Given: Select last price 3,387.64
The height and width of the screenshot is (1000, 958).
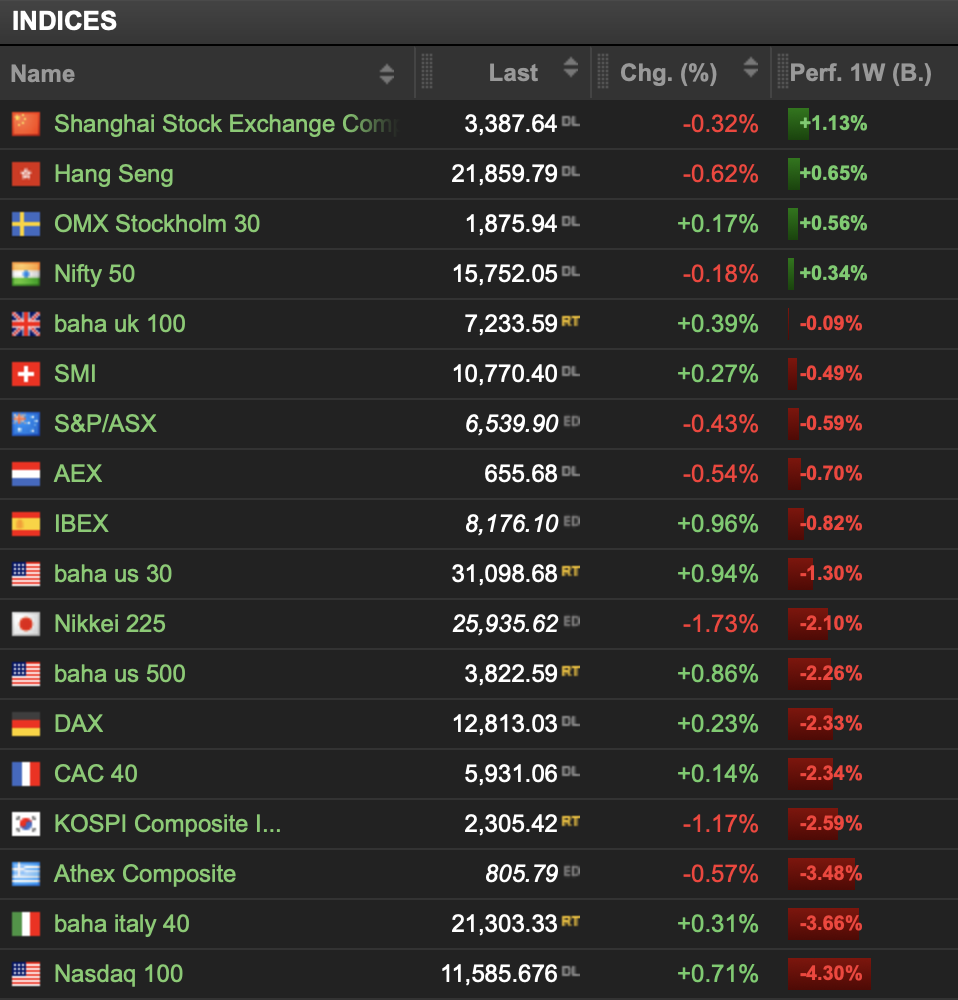Looking at the screenshot, I should point(510,124).
